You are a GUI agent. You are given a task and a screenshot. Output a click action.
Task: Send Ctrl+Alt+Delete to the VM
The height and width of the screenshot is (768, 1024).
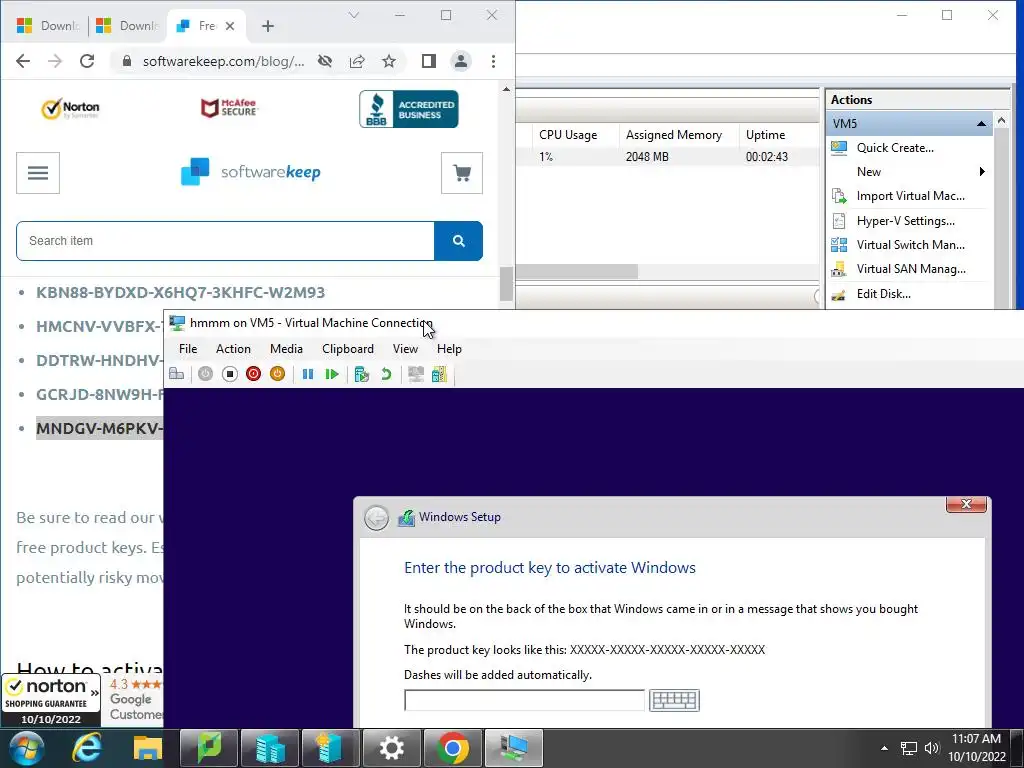(176, 374)
